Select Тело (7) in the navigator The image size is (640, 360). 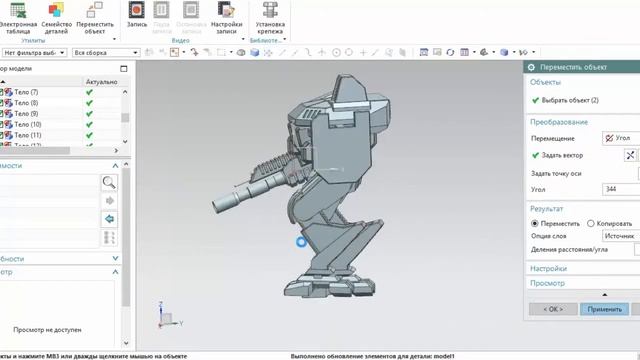(x=26, y=92)
